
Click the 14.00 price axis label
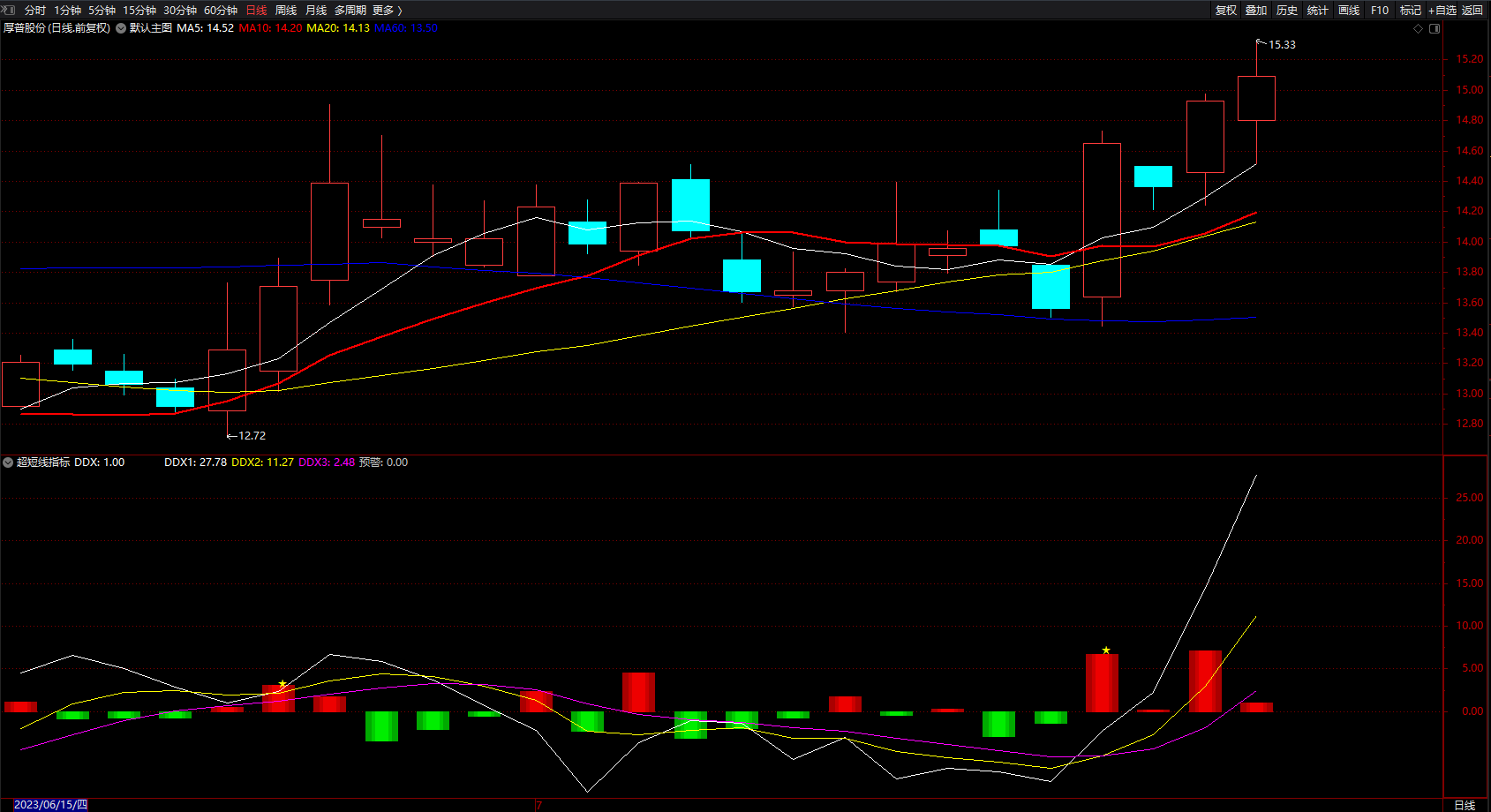coord(1469,242)
